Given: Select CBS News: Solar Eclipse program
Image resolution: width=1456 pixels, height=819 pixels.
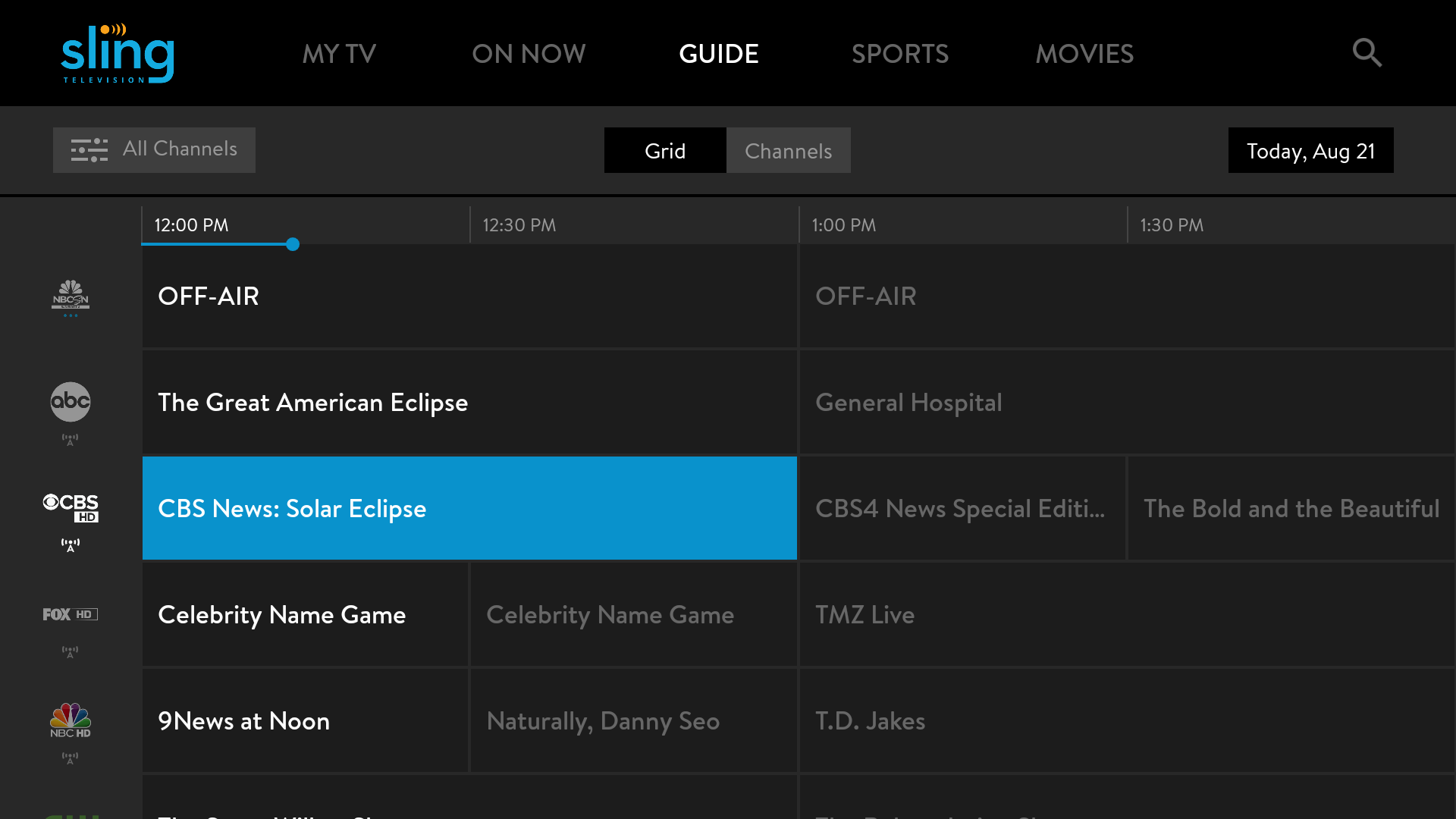Looking at the screenshot, I should (469, 508).
